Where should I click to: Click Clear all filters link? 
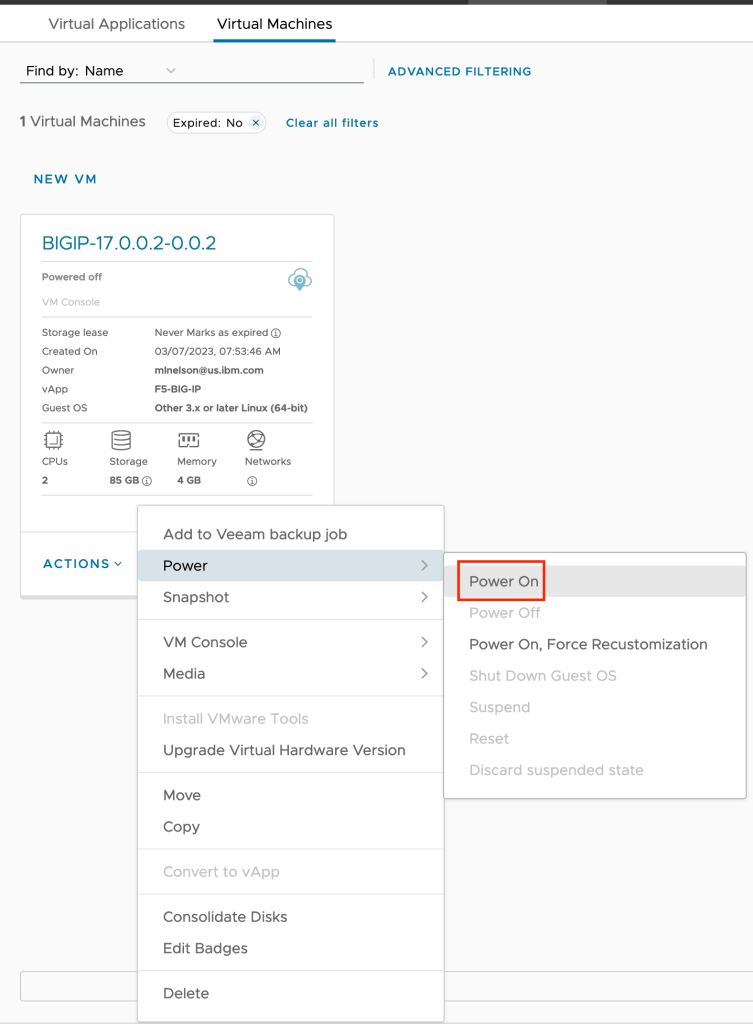332,123
